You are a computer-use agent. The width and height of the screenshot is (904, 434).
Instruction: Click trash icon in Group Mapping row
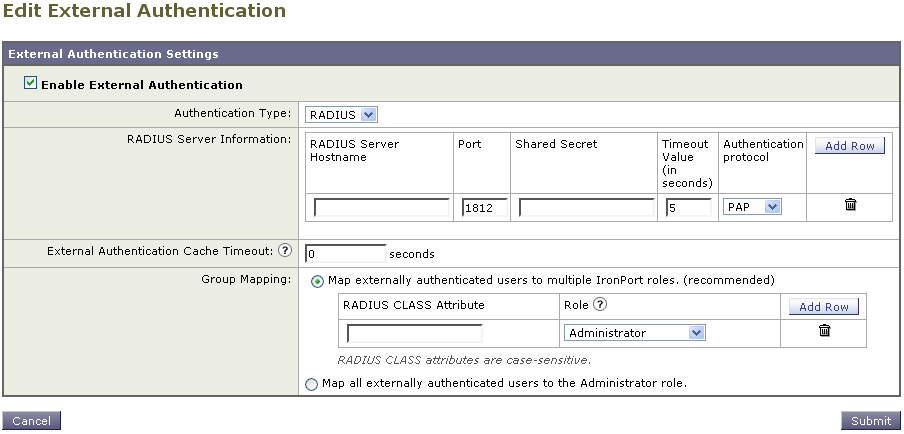[x=824, y=331]
